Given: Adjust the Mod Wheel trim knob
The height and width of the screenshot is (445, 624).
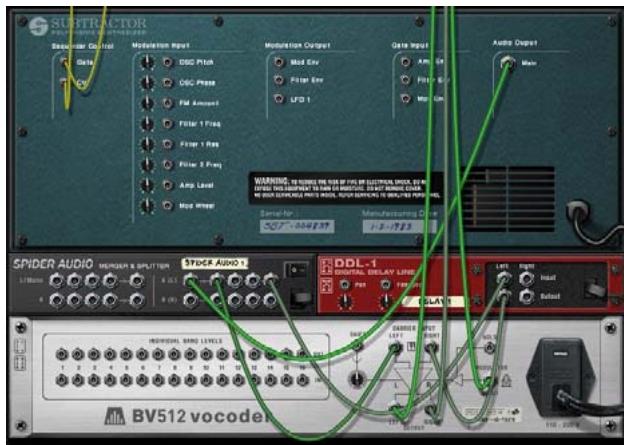Looking at the screenshot, I should click(x=147, y=205).
